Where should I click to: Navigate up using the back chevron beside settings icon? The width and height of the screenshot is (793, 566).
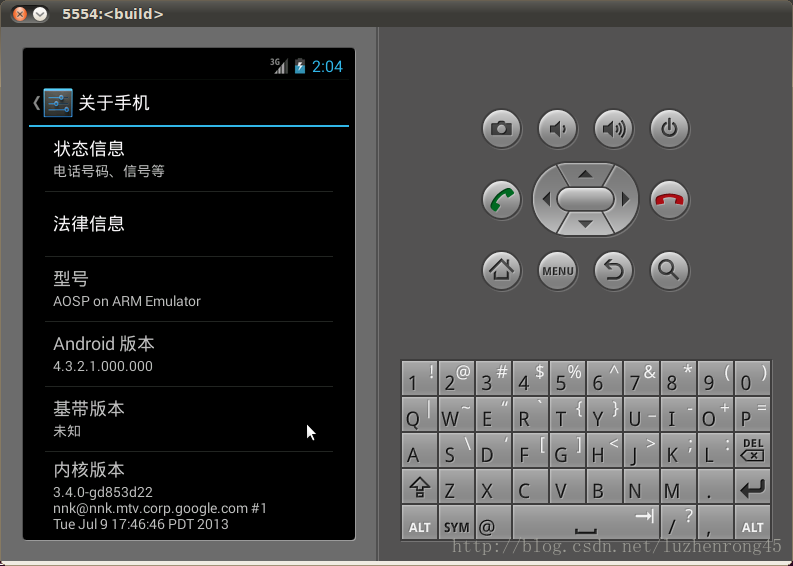[36, 103]
